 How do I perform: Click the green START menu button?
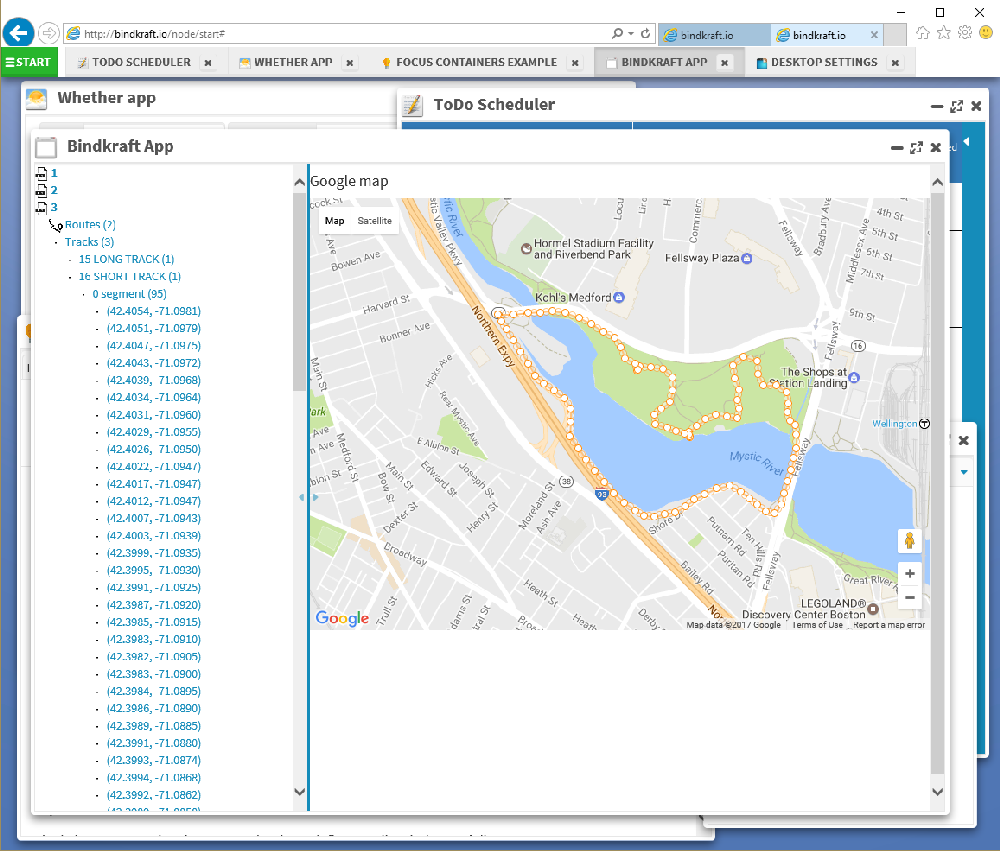(x=29, y=62)
